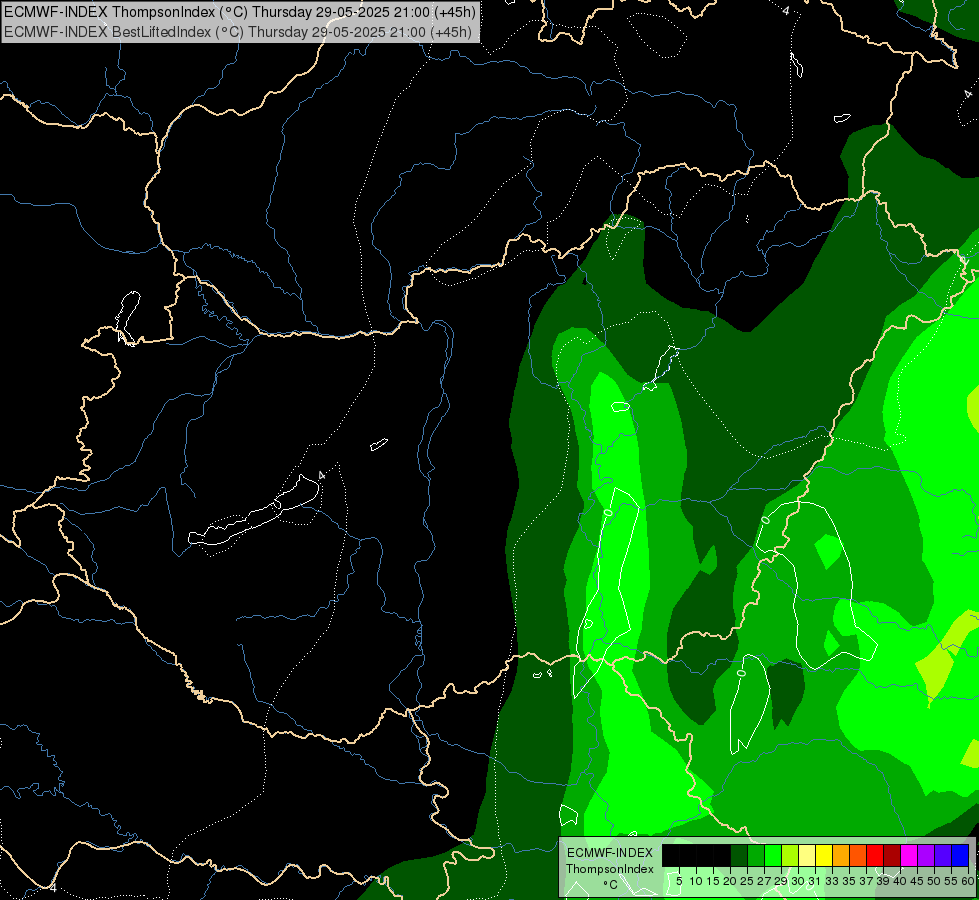The width and height of the screenshot is (979, 900).
Task: Click the legend tick label 35
Action: point(849,881)
